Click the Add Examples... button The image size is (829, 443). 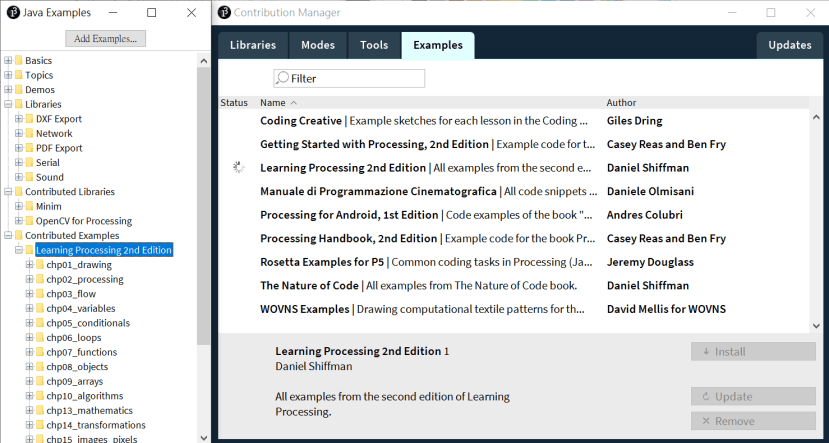click(x=105, y=39)
